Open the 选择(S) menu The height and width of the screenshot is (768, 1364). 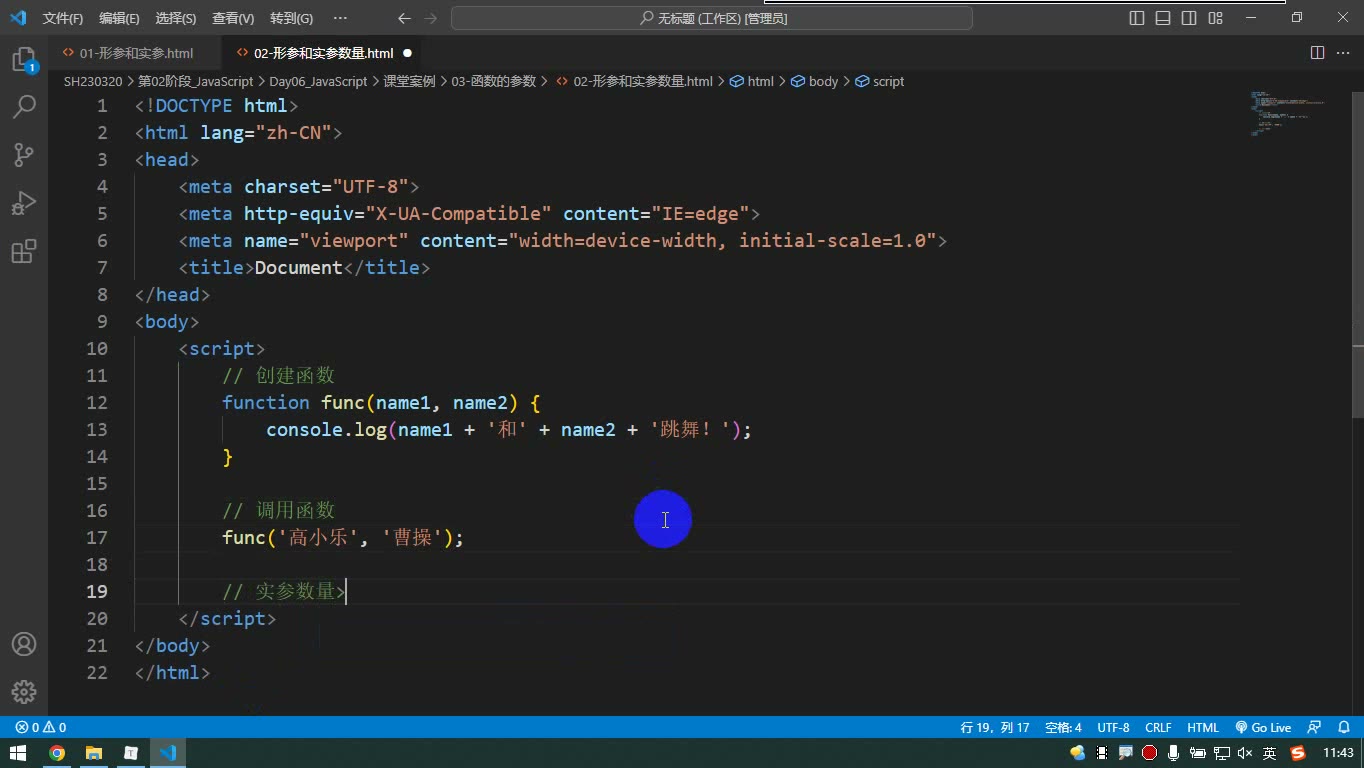point(176,18)
